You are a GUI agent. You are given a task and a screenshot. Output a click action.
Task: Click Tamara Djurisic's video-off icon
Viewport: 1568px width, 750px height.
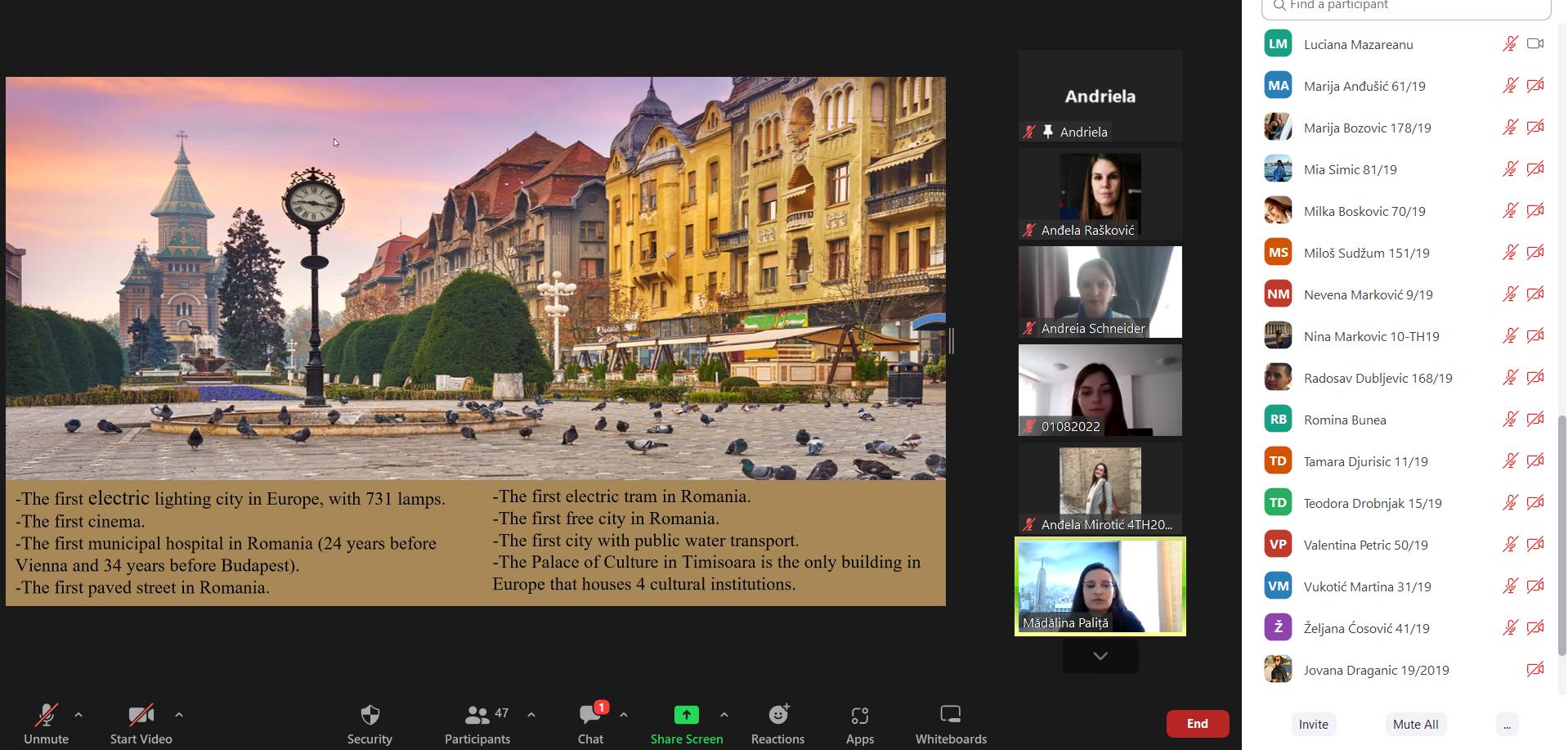[1535, 460]
